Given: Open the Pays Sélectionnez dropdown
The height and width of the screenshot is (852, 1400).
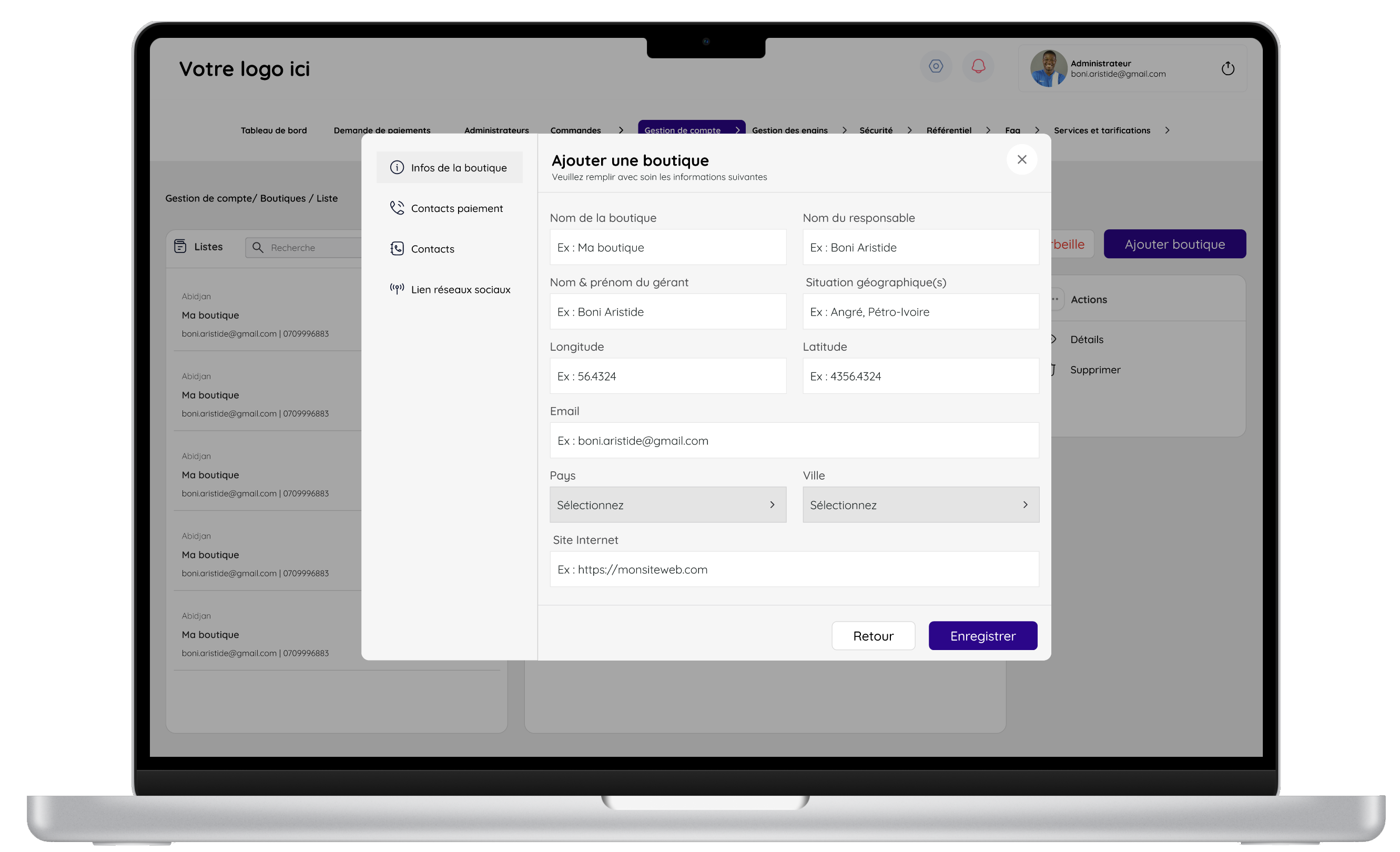Looking at the screenshot, I should coord(667,505).
